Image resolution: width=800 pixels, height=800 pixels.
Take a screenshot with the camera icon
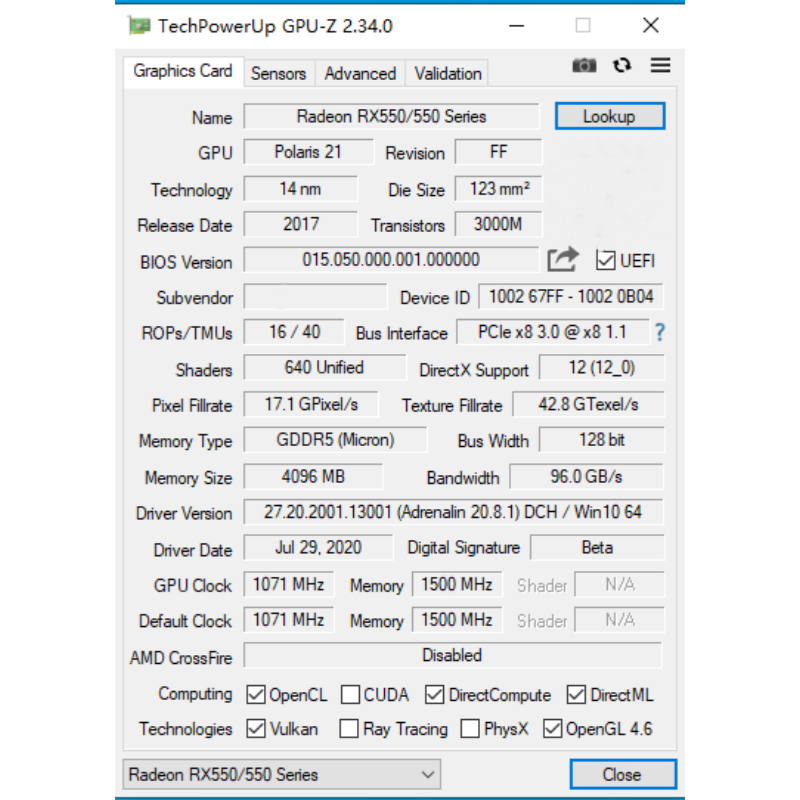coord(584,65)
